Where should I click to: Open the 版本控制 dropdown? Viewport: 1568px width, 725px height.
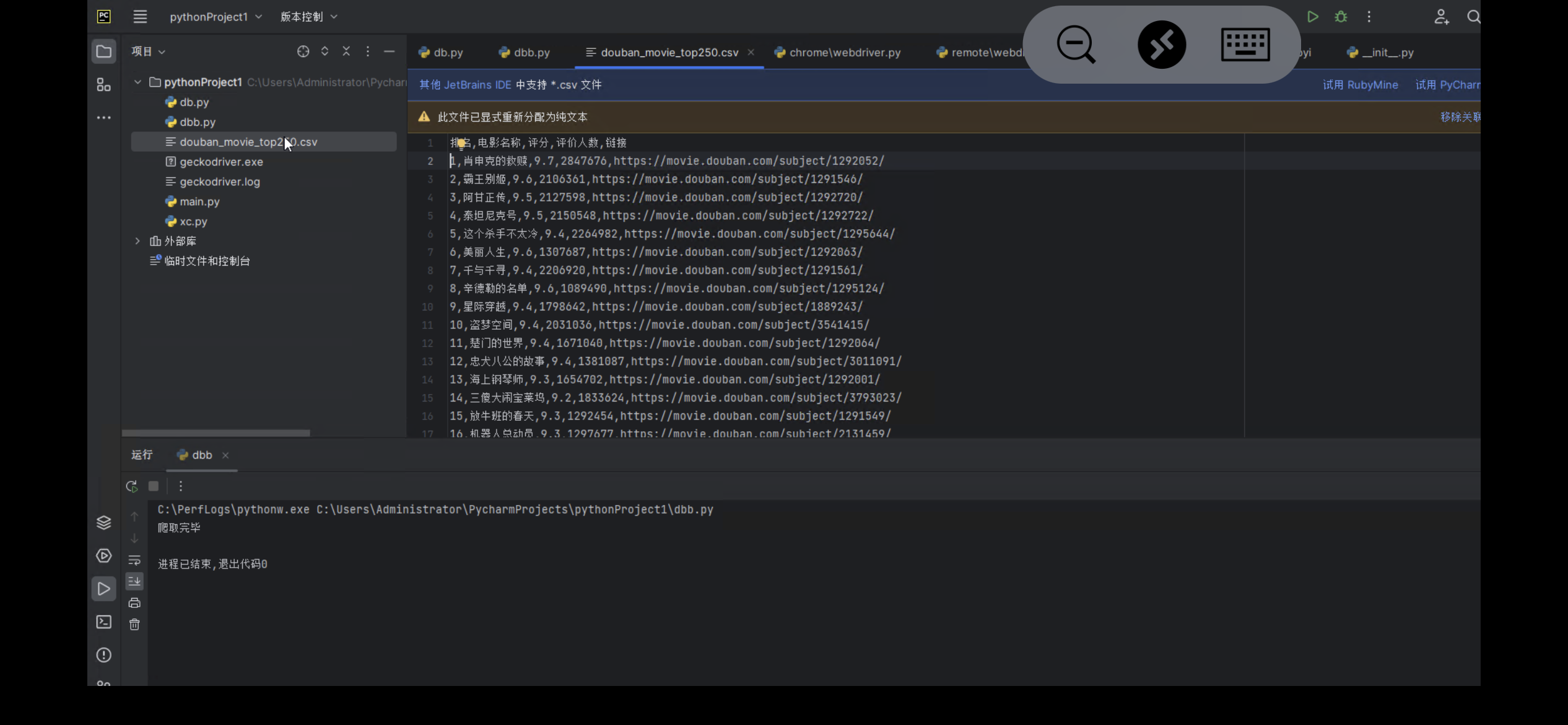click(x=308, y=17)
